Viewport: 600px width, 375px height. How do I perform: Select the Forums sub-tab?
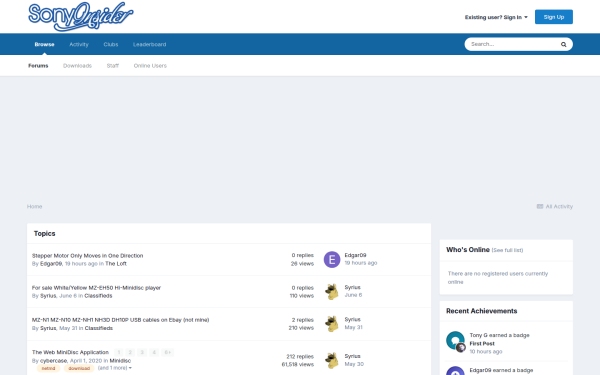point(38,66)
